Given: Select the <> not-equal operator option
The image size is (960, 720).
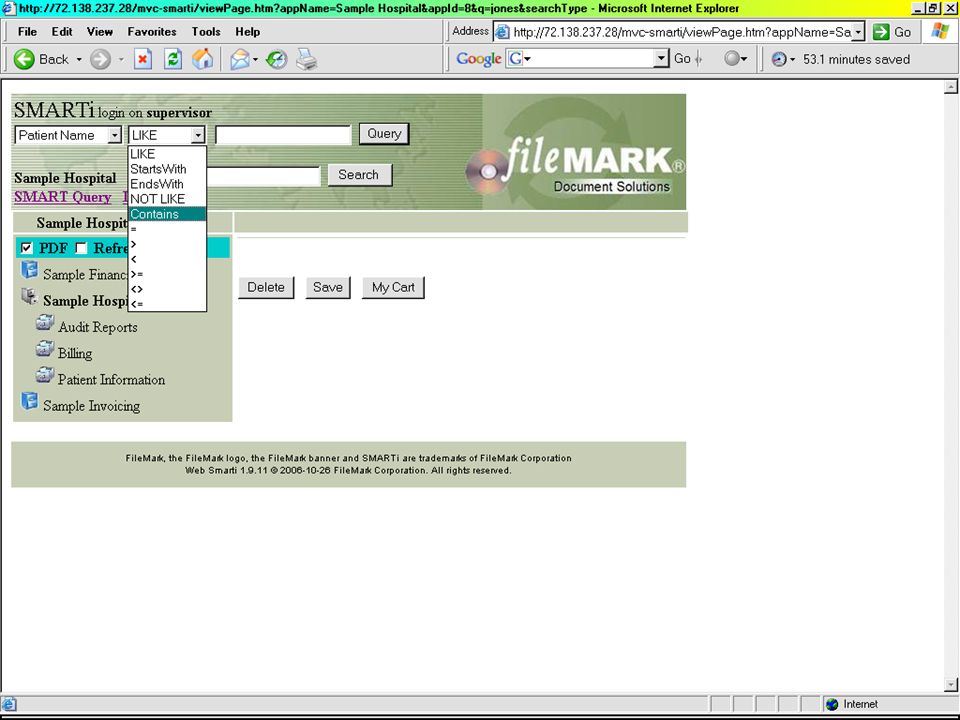Looking at the screenshot, I should coord(167,289).
